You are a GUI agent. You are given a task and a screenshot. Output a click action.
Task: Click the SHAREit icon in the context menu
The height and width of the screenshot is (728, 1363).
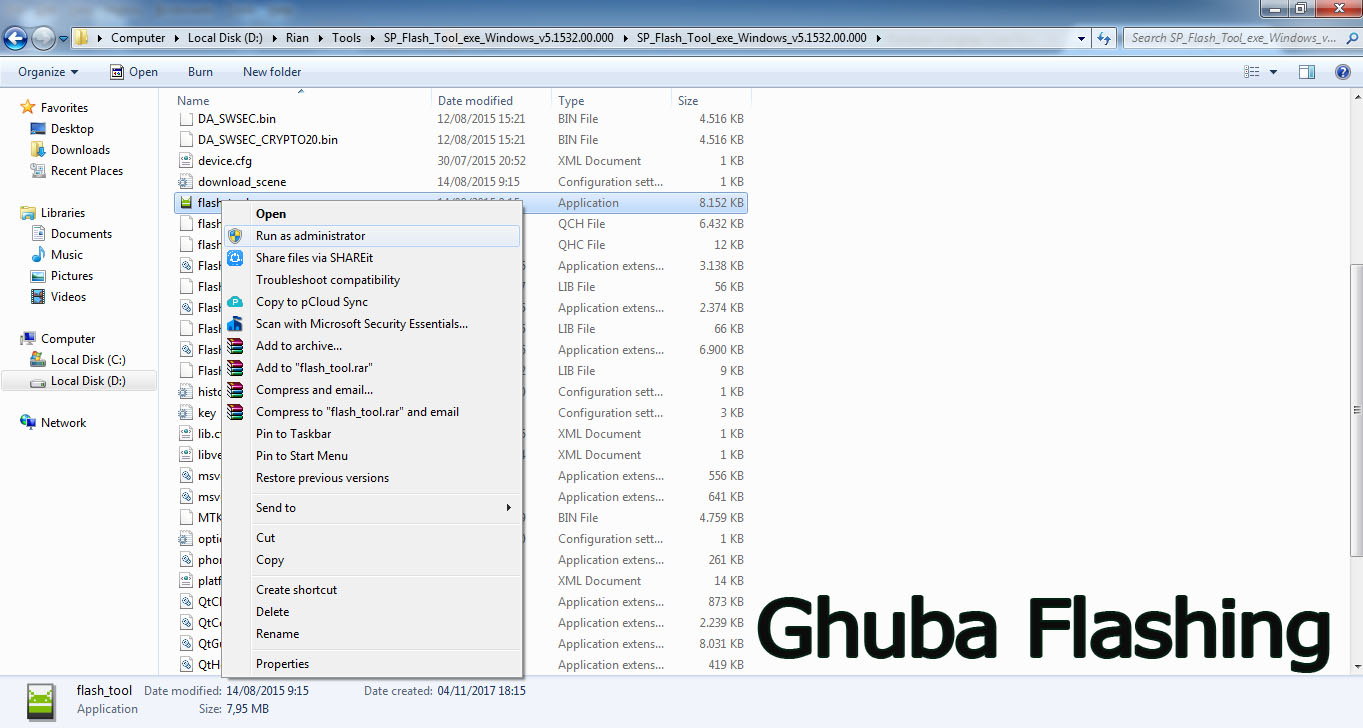[235, 257]
